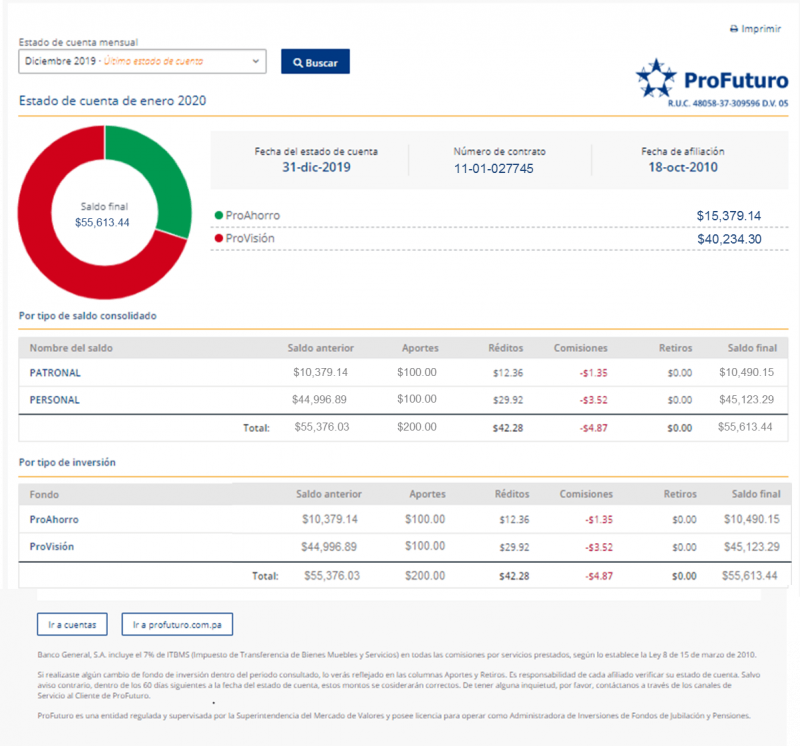Open the PERSONAL balance row

[55, 400]
